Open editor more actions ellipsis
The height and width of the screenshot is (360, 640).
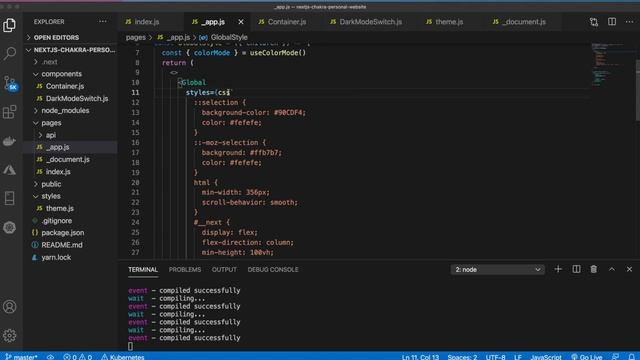[629, 22]
